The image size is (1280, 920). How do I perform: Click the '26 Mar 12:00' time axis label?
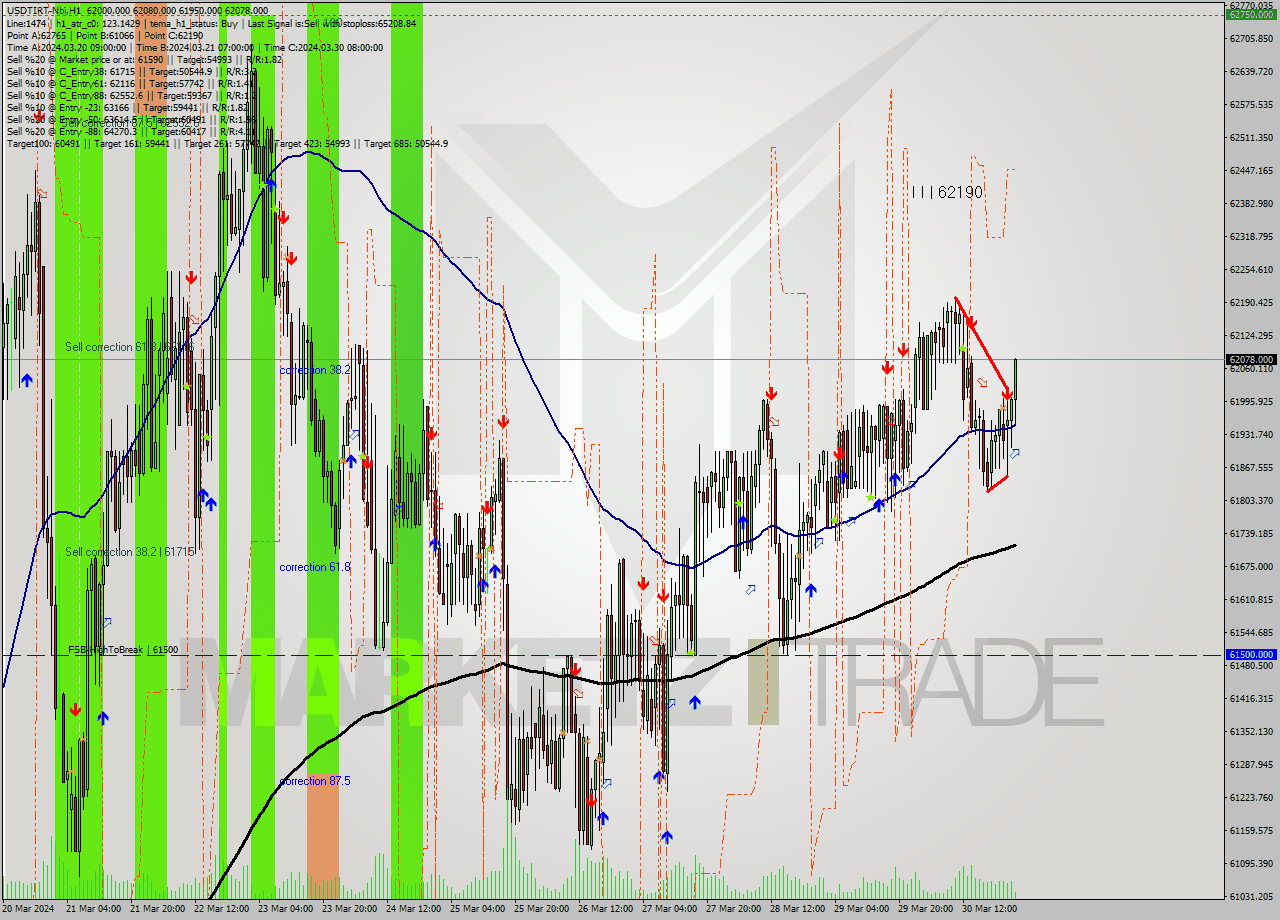(604, 909)
